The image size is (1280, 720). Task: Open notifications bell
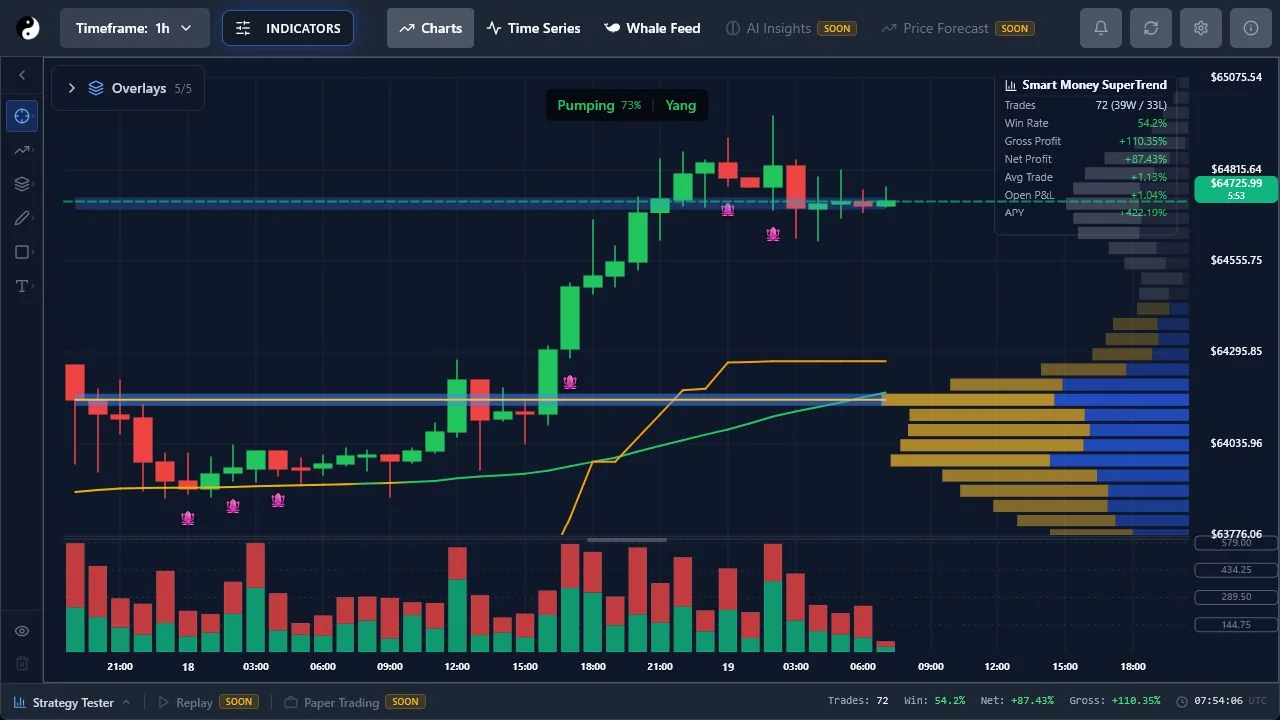[1101, 28]
